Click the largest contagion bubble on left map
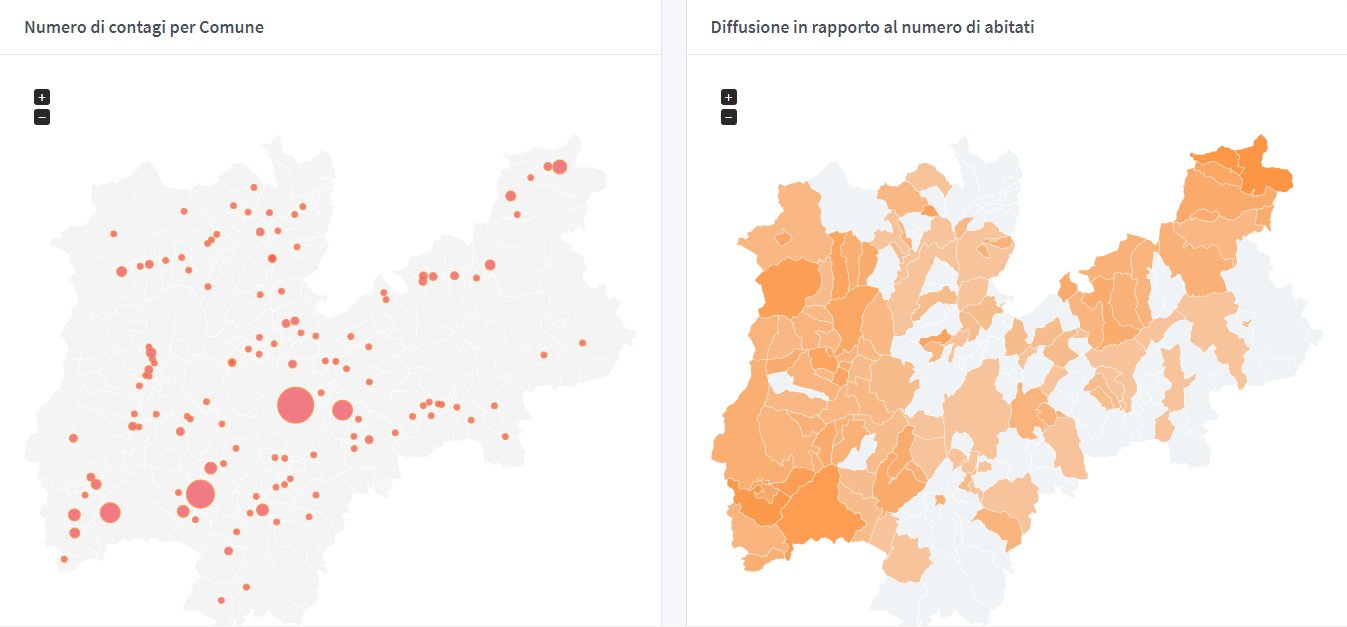 [x=295, y=405]
